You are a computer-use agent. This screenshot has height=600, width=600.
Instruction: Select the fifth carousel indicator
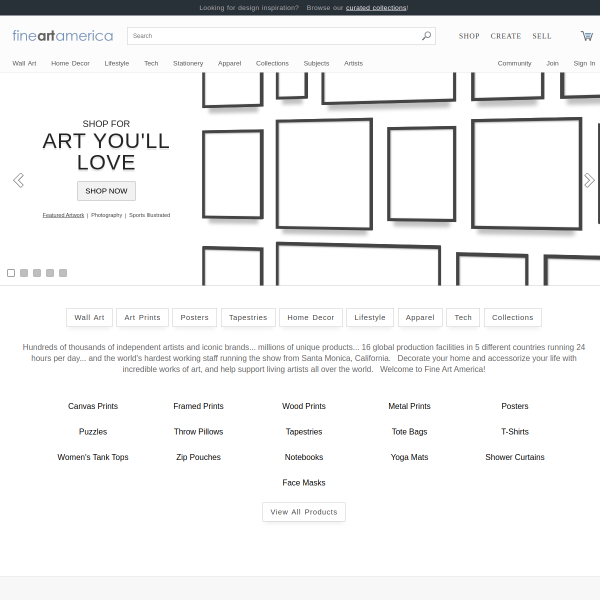coord(63,273)
